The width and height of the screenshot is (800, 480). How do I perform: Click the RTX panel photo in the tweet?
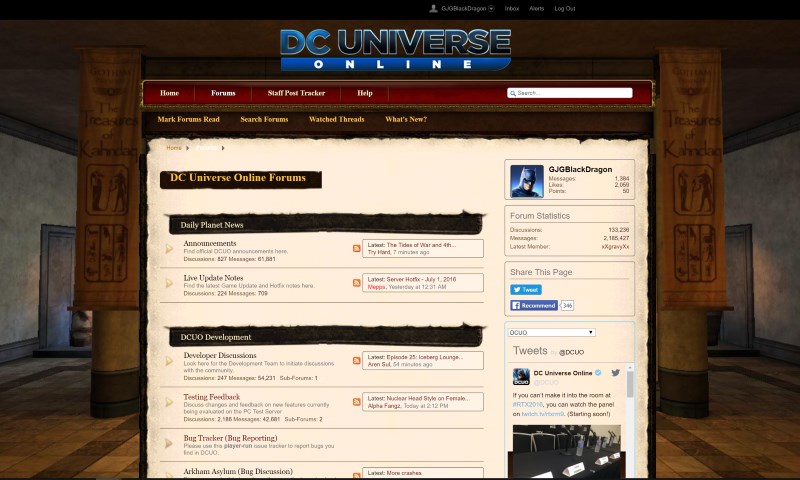(x=567, y=451)
